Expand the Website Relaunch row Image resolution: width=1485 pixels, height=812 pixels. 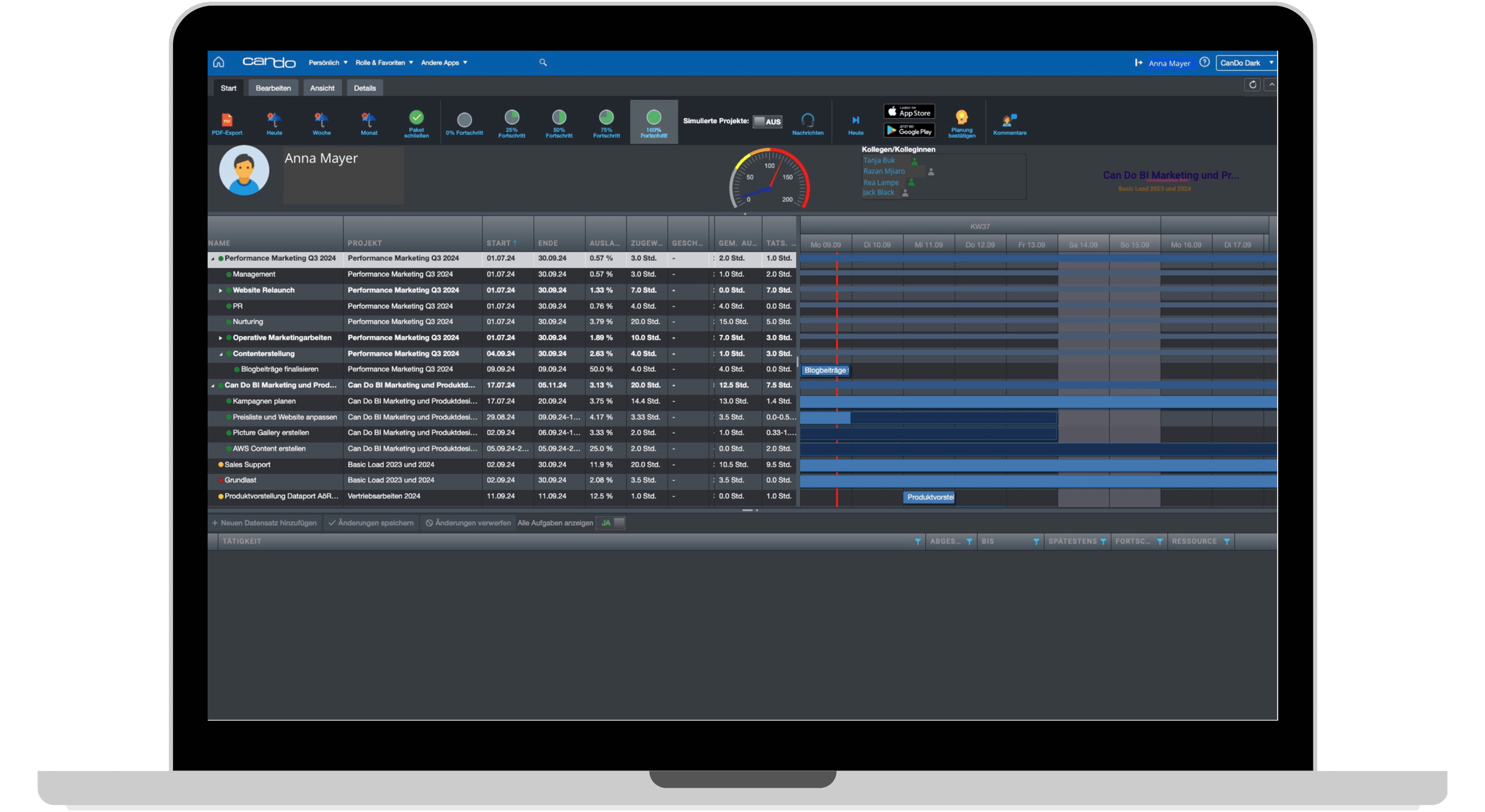[220, 290]
